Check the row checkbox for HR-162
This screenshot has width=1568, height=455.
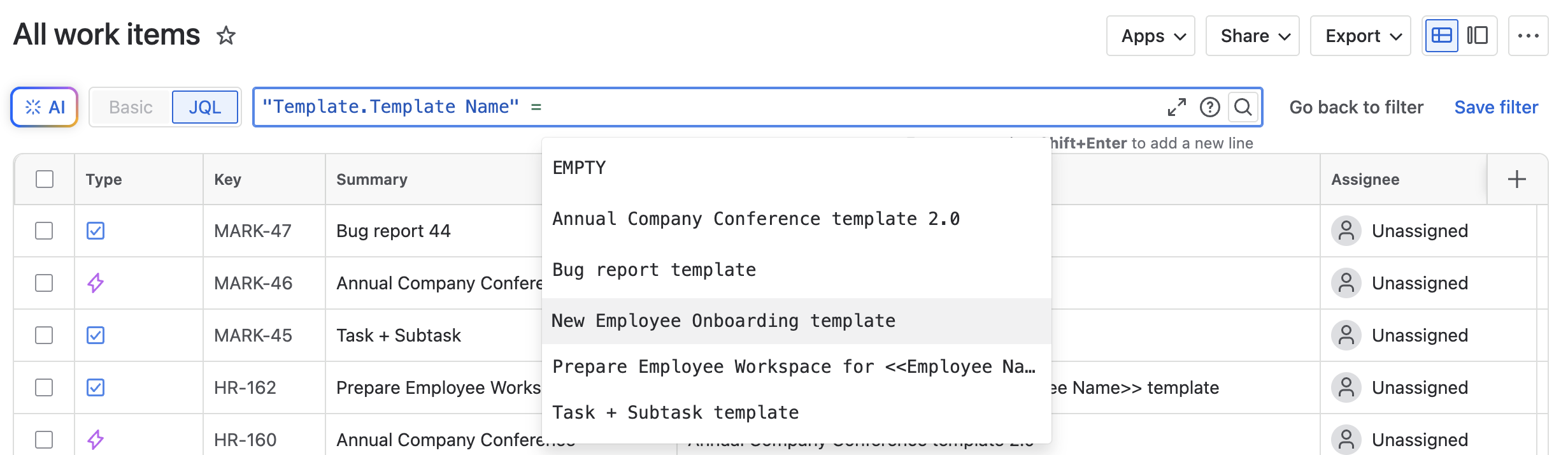45,387
